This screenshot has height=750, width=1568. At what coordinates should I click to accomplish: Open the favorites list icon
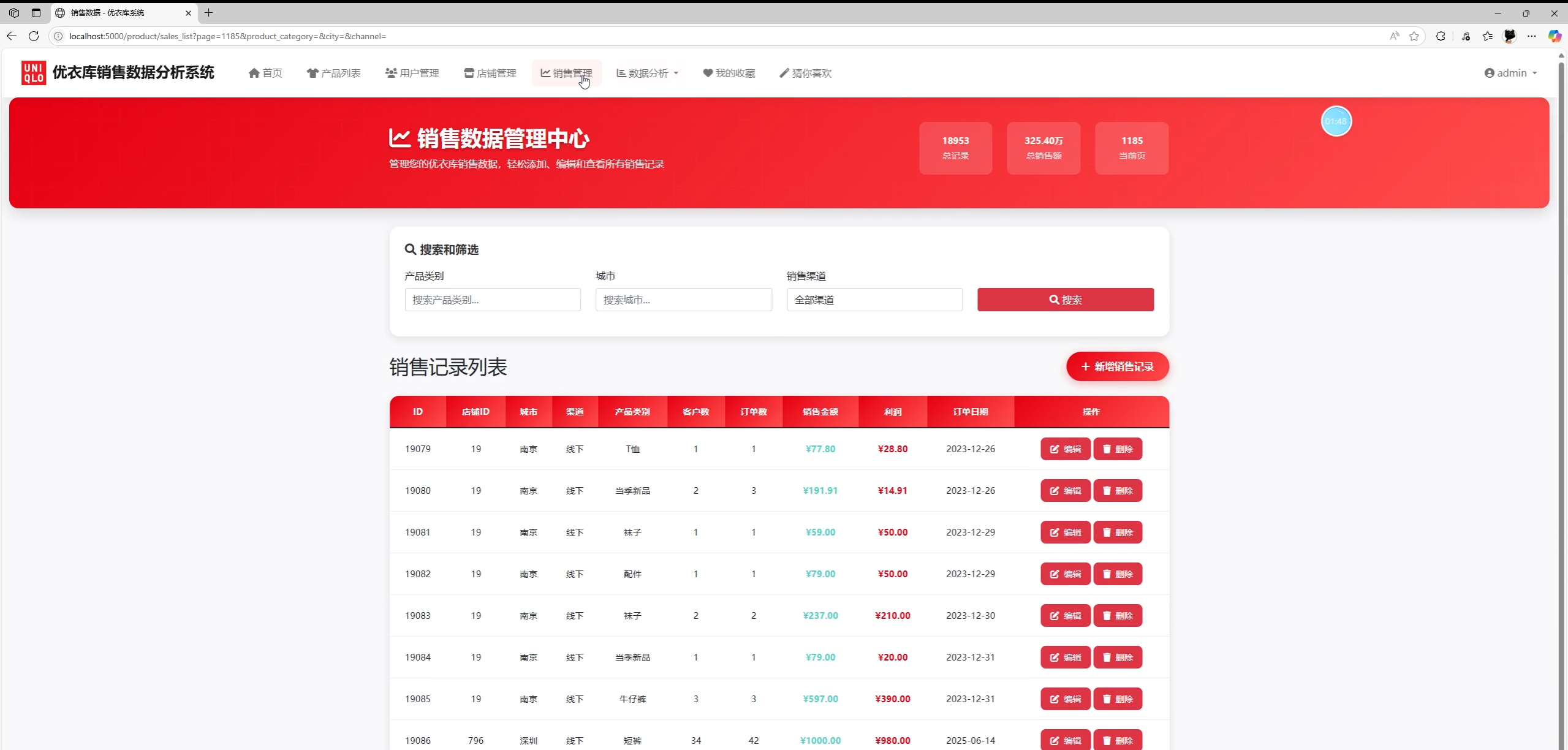[x=1488, y=36]
